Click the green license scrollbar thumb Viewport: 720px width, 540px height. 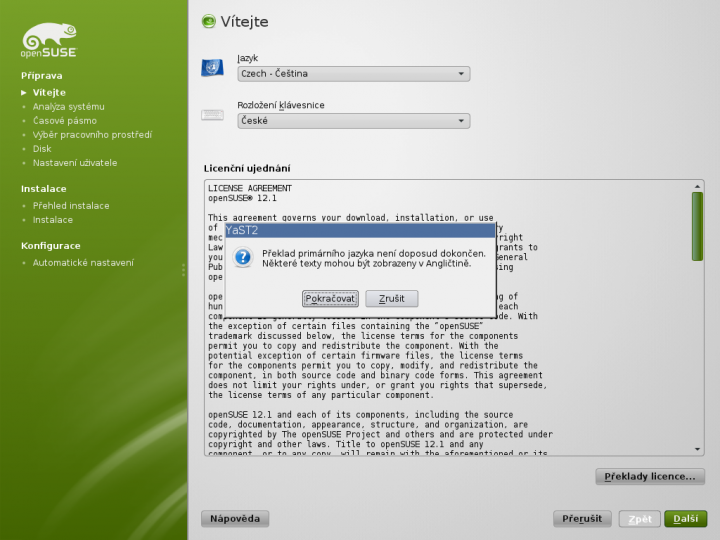[697, 226]
